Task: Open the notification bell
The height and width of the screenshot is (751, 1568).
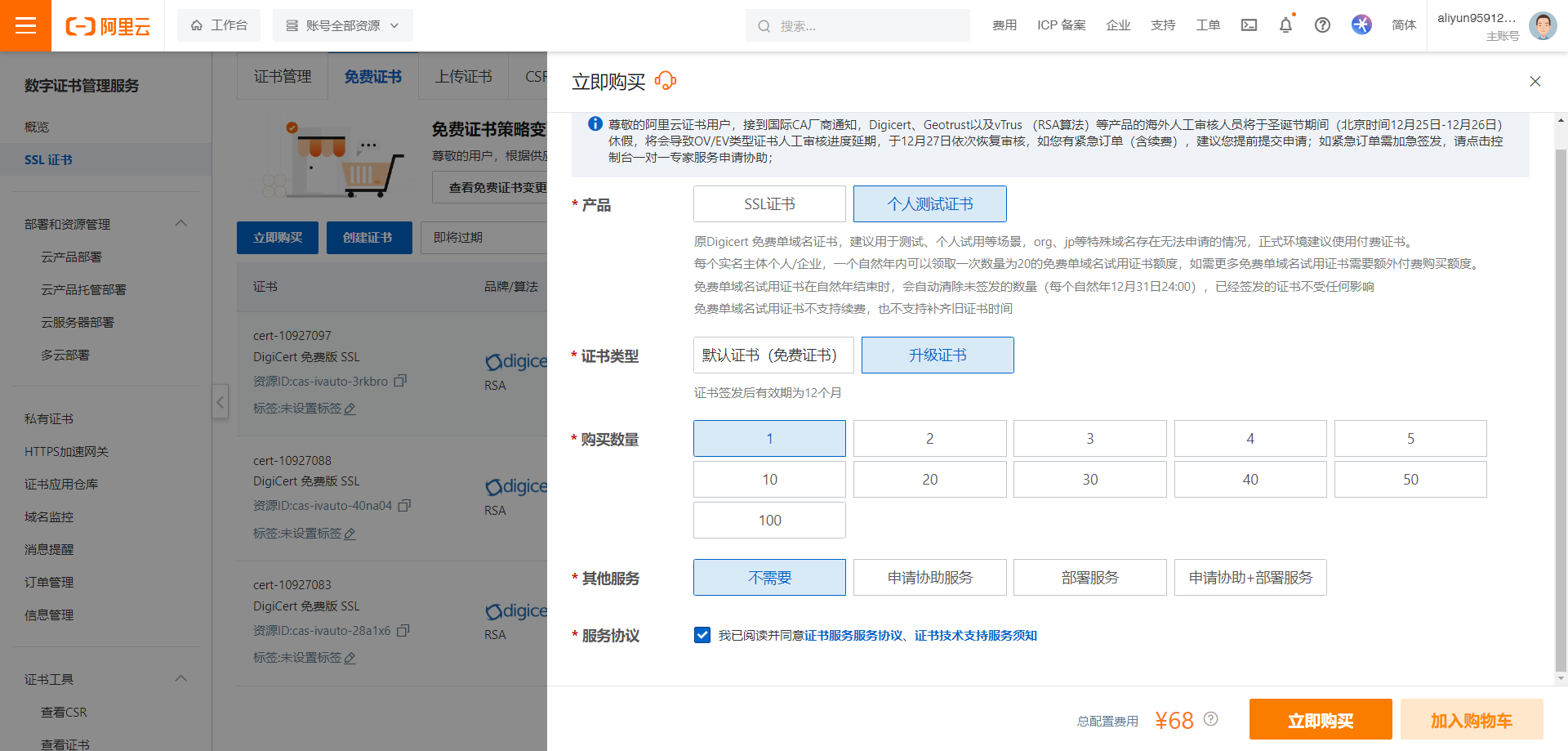Action: point(1285,25)
